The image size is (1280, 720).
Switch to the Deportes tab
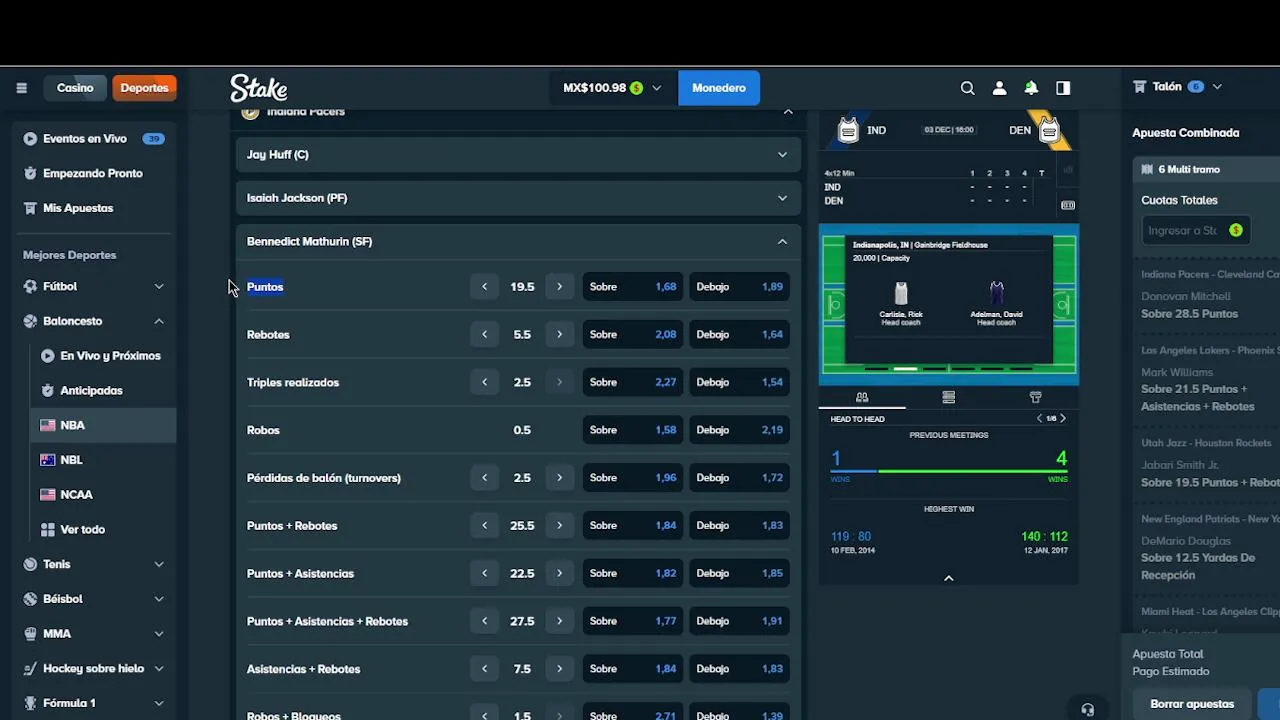point(144,88)
